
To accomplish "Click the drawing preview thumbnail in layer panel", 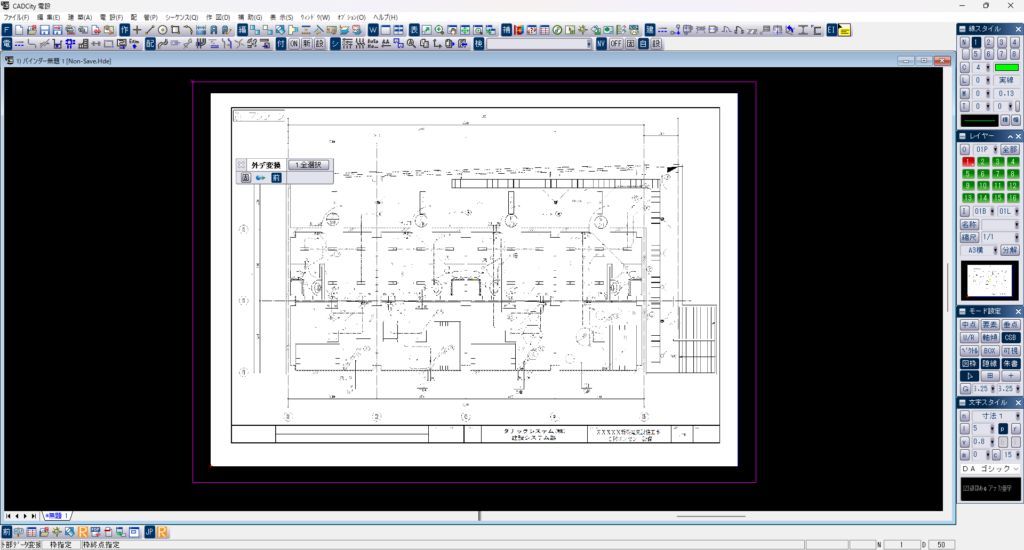I will pyautogui.click(x=989, y=281).
